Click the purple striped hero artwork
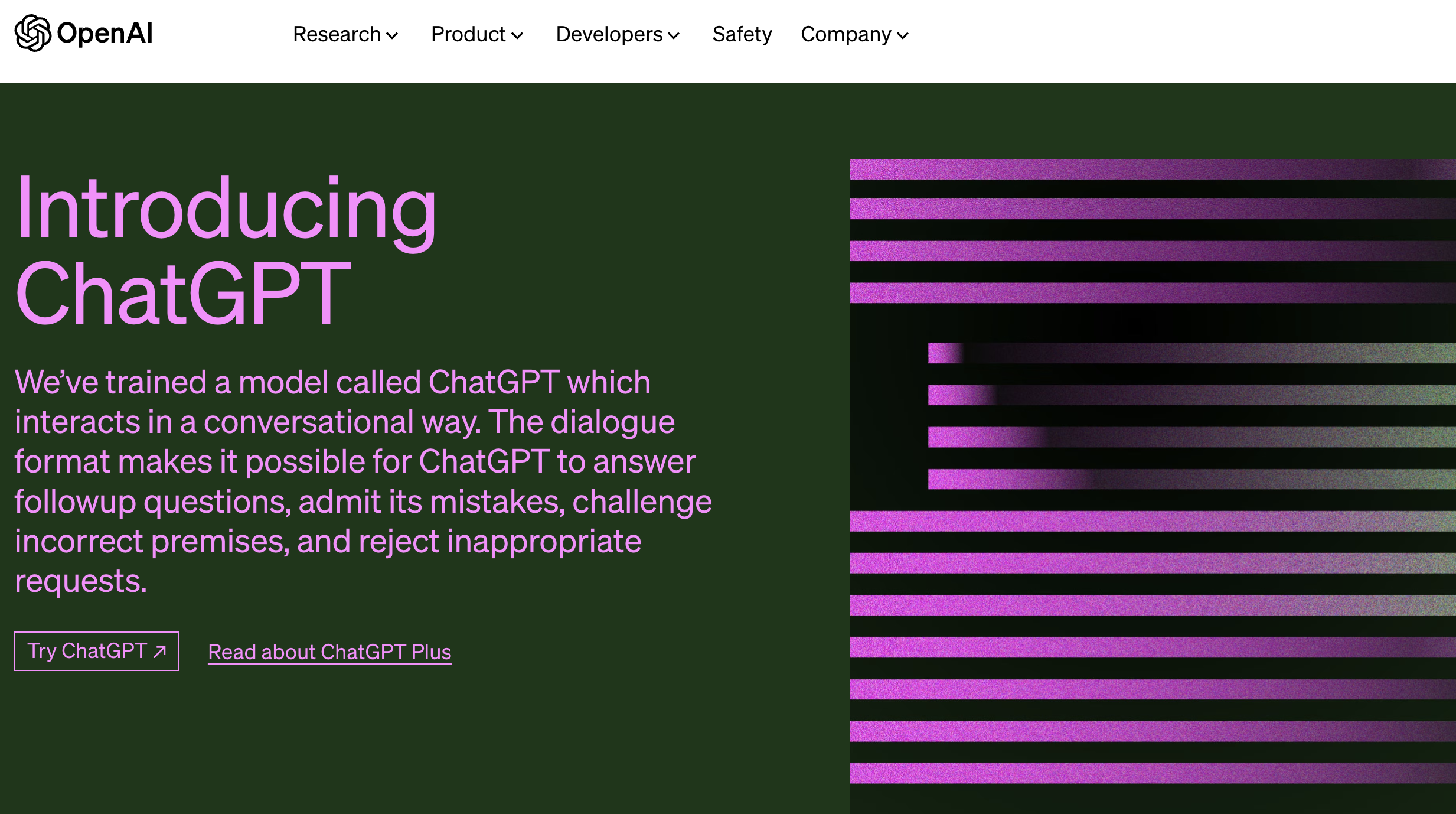The width and height of the screenshot is (1456, 814). coord(1153,487)
